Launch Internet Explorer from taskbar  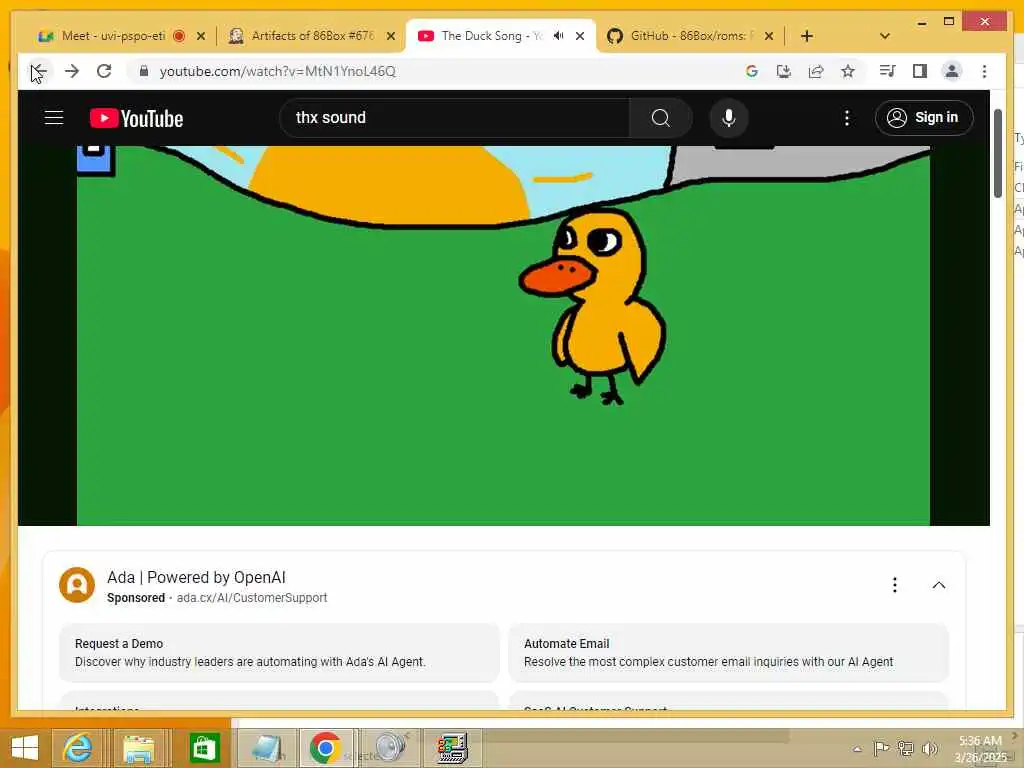77,748
